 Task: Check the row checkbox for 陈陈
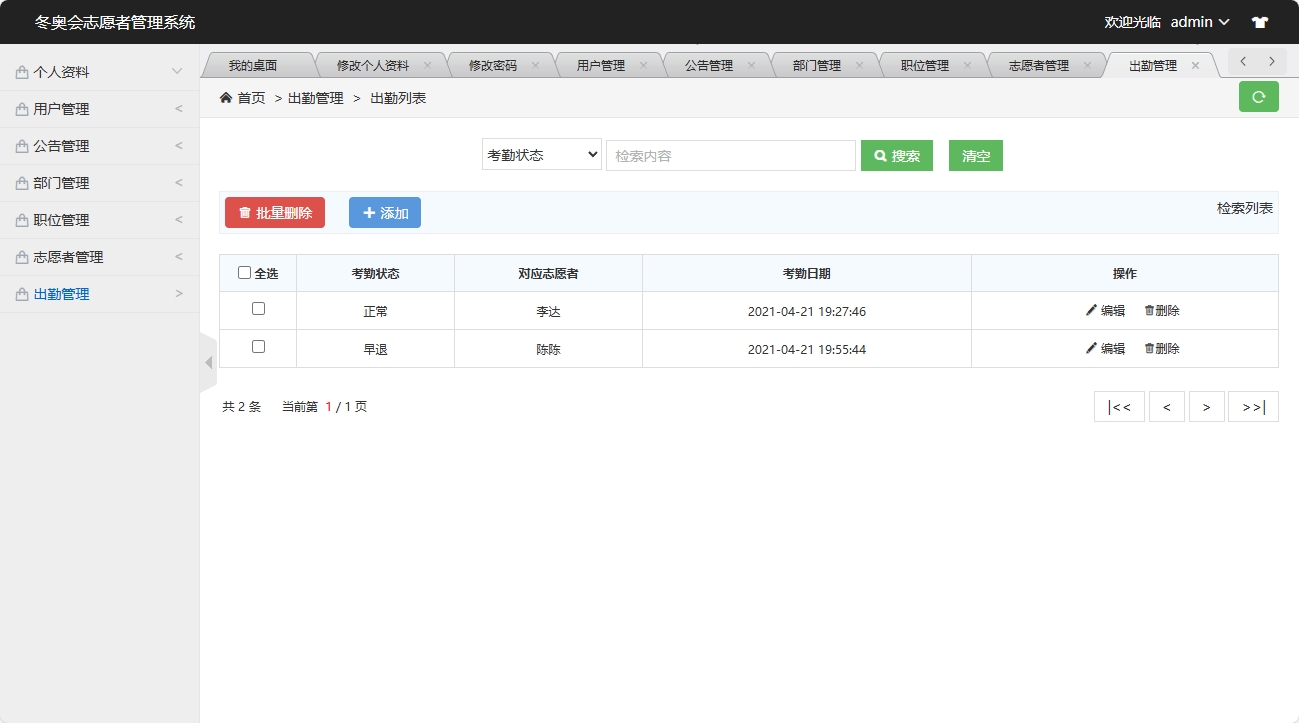[x=257, y=347]
